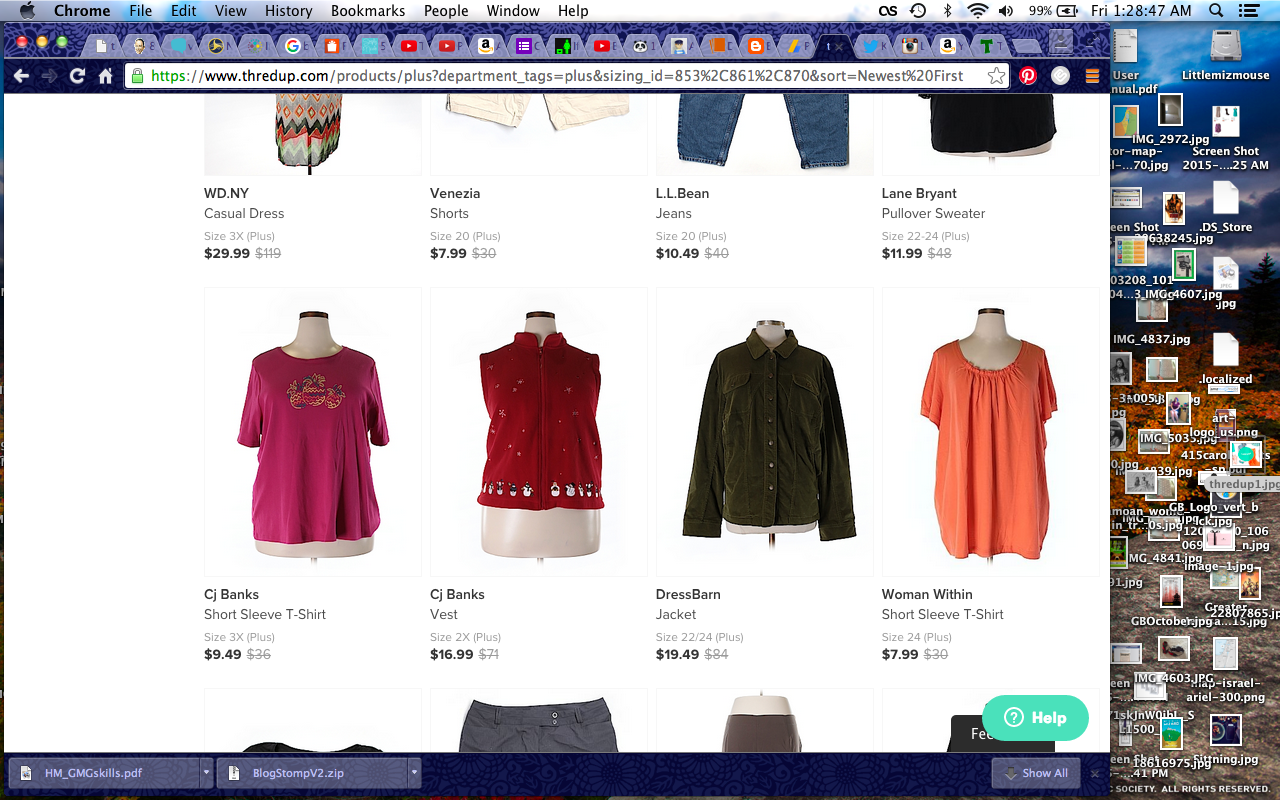Open the Bookmarks menu

[x=368, y=11]
